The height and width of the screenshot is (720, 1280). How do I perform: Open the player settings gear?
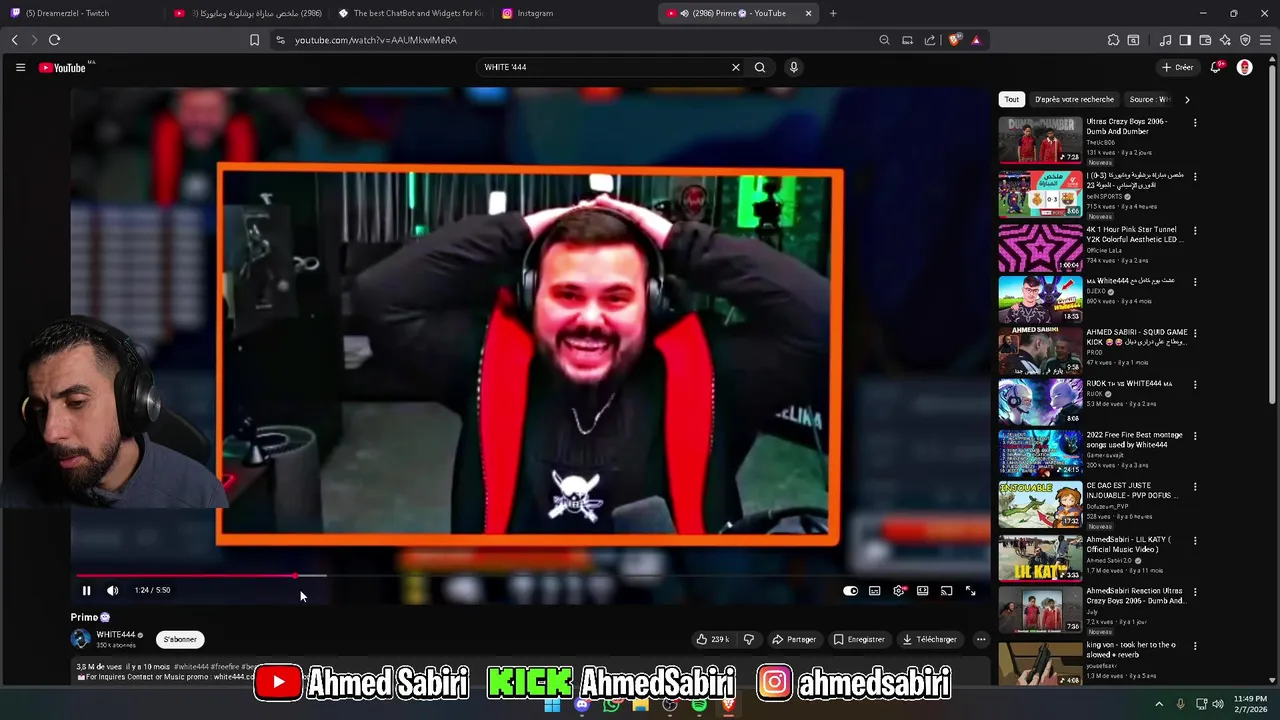click(899, 591)
